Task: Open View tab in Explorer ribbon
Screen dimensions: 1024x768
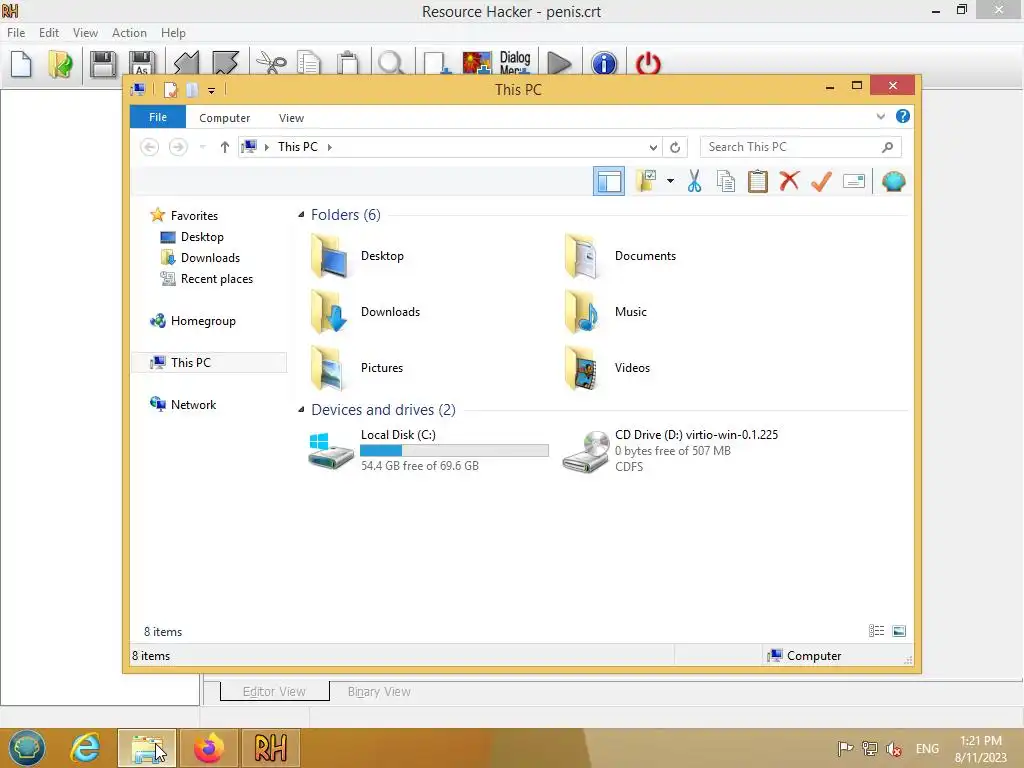Action: click(291, 118)
